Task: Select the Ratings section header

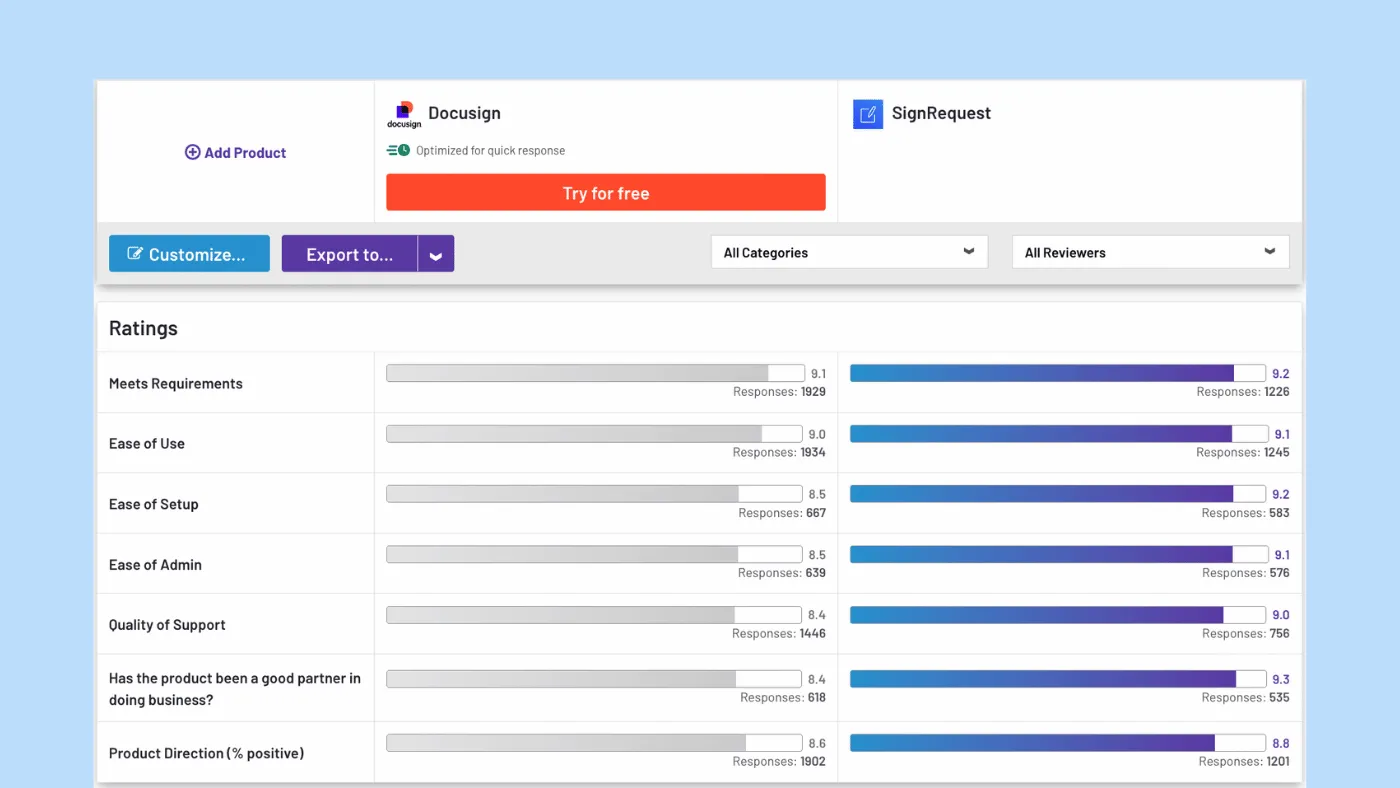Action: tap(143, 327)
